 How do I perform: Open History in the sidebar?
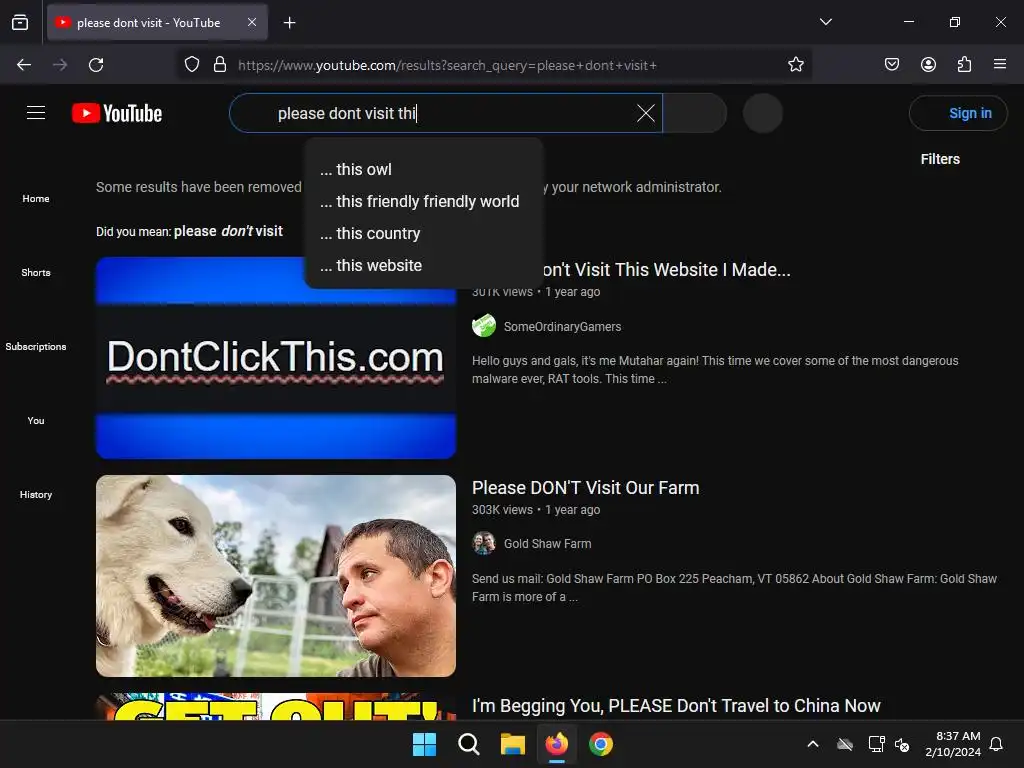(x=36, y=494)
